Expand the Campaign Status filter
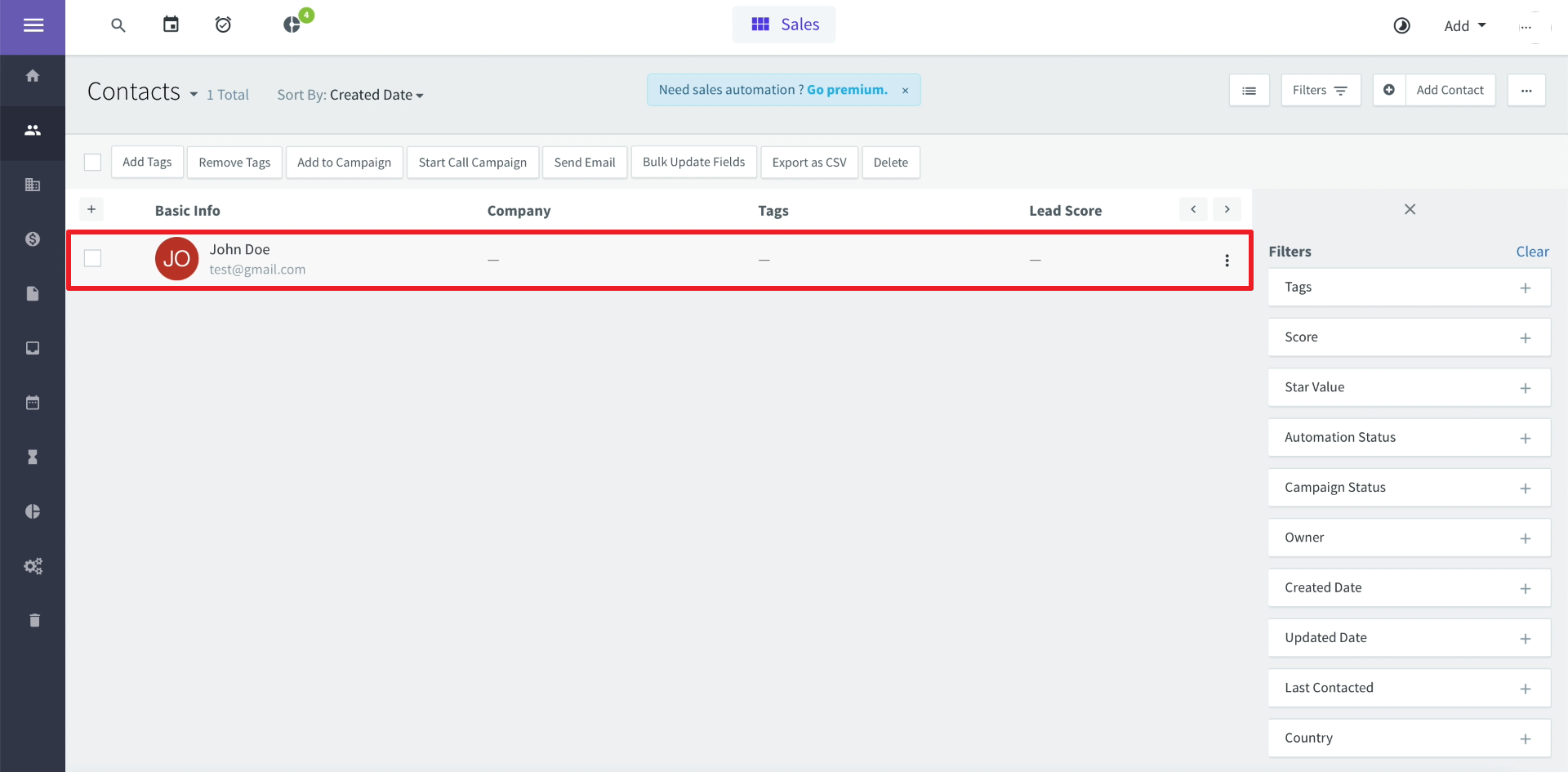The width and height of the screenshot is (1568, 772). coord(1409,488)
